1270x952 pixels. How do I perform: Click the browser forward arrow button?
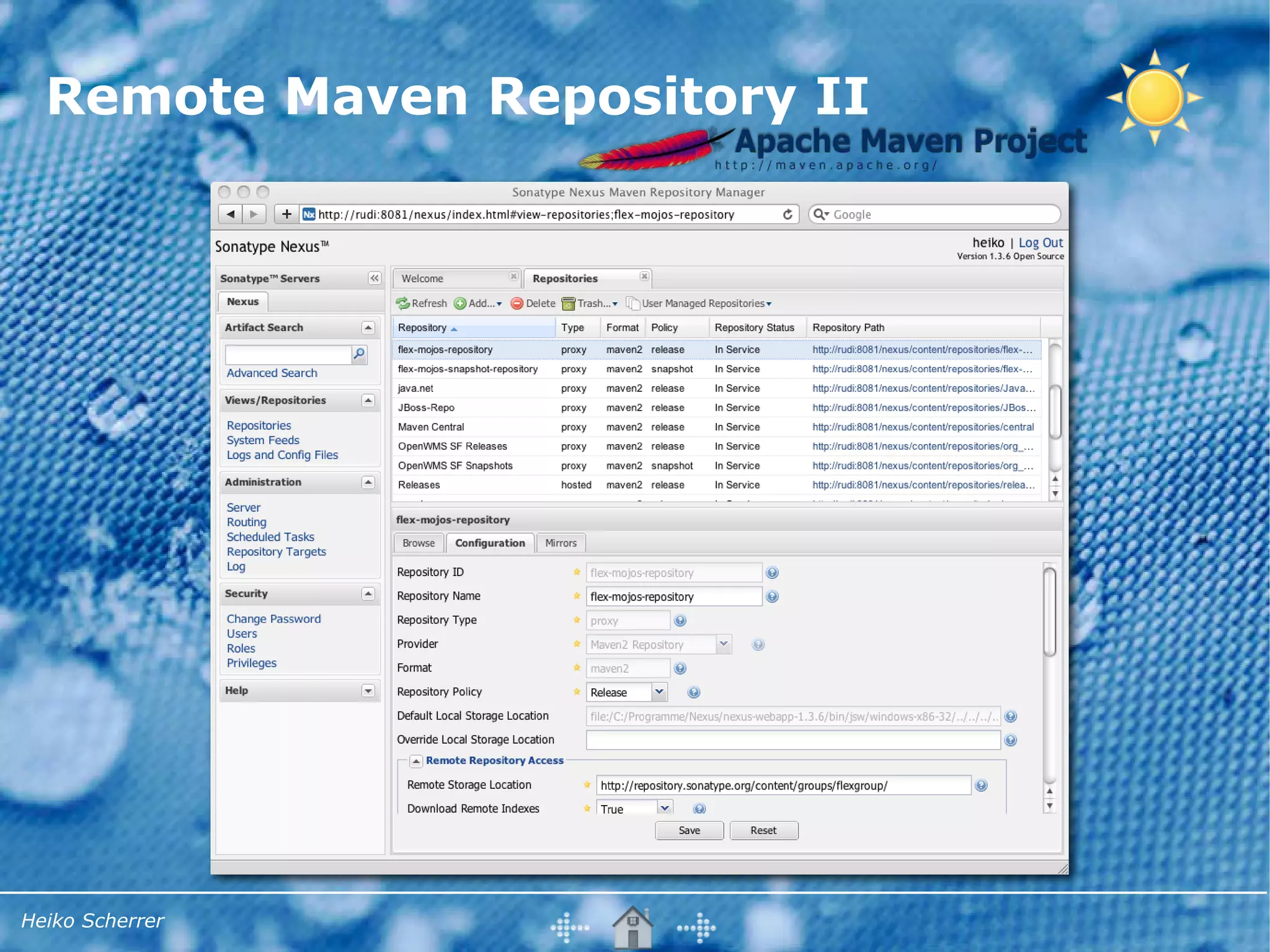(254, 214)
